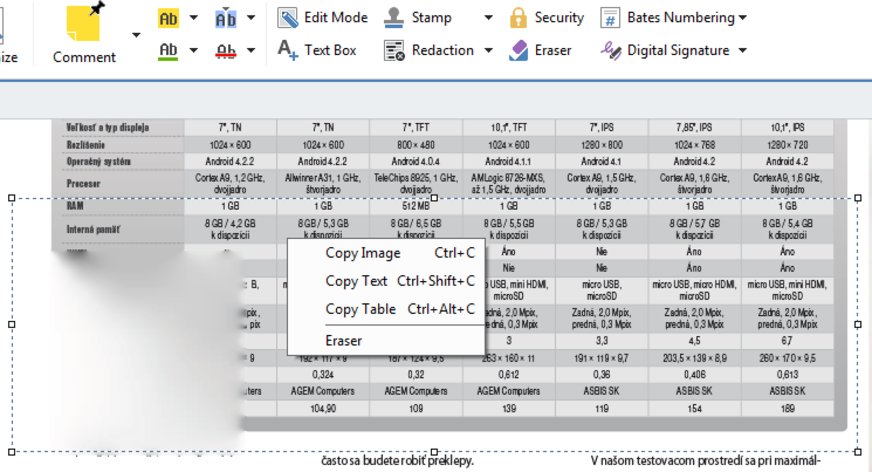Click the Redaction tool
The image size is (872, 472).
(x=430, y=50)
